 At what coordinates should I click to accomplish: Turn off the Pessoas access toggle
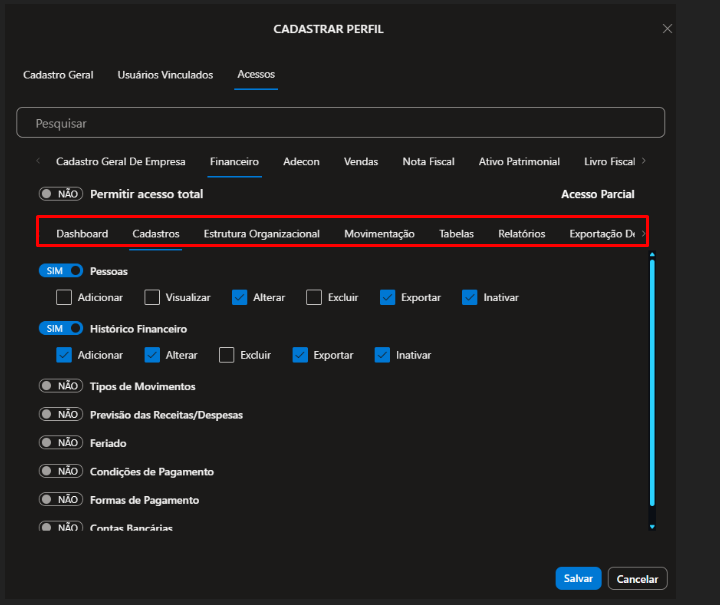point(60,271)
